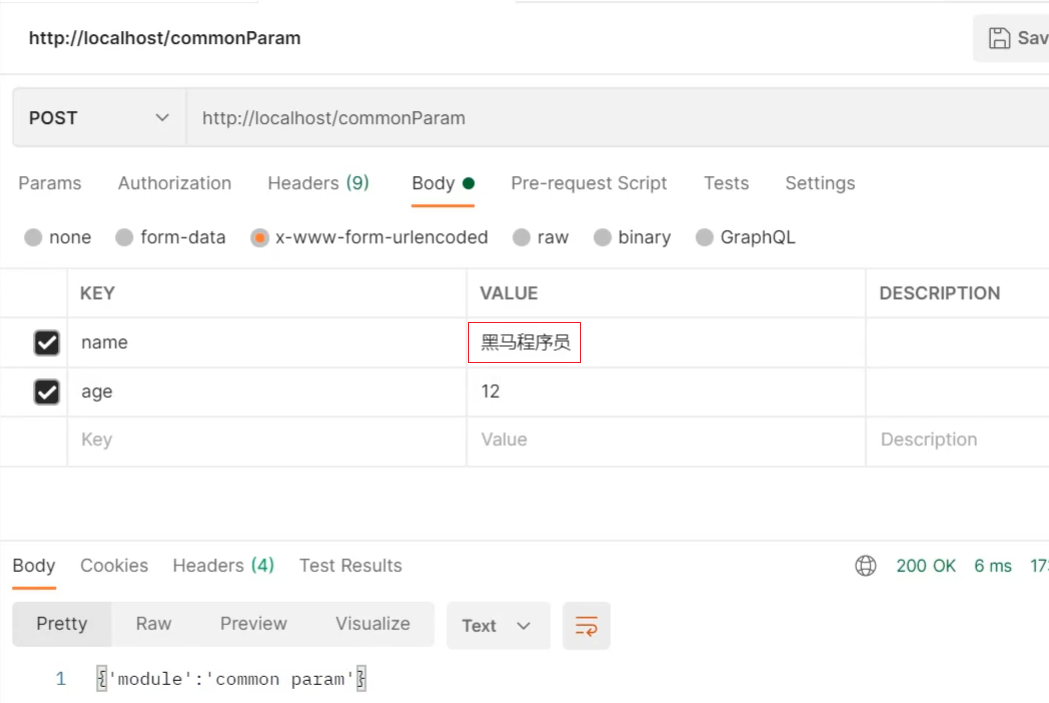
Task: Uncheck the name parameter checkbox
Action: point(47,342)
